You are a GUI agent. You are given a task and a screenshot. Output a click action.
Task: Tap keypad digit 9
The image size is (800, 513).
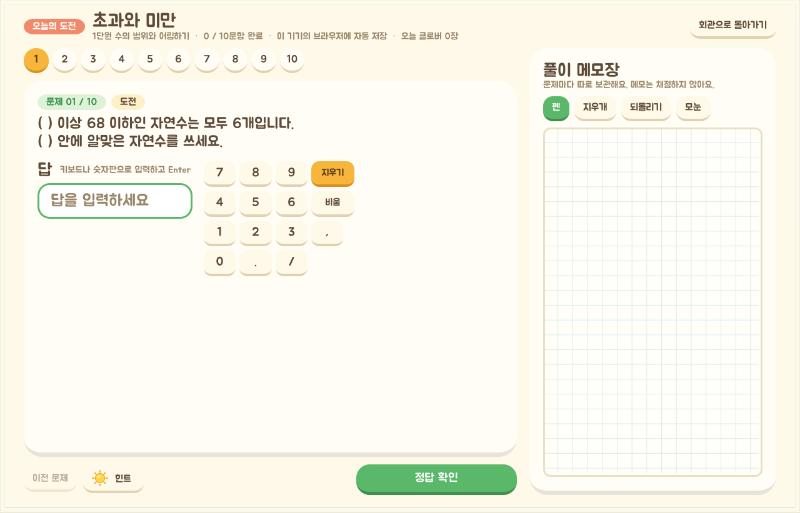pyautogui.click(x=291, y=173)
